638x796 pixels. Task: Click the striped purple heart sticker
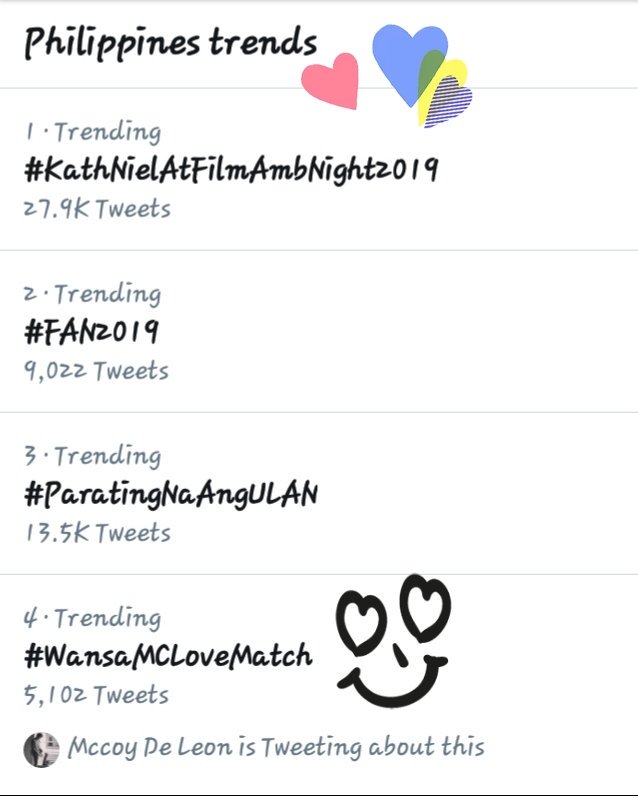coord(448,102)
